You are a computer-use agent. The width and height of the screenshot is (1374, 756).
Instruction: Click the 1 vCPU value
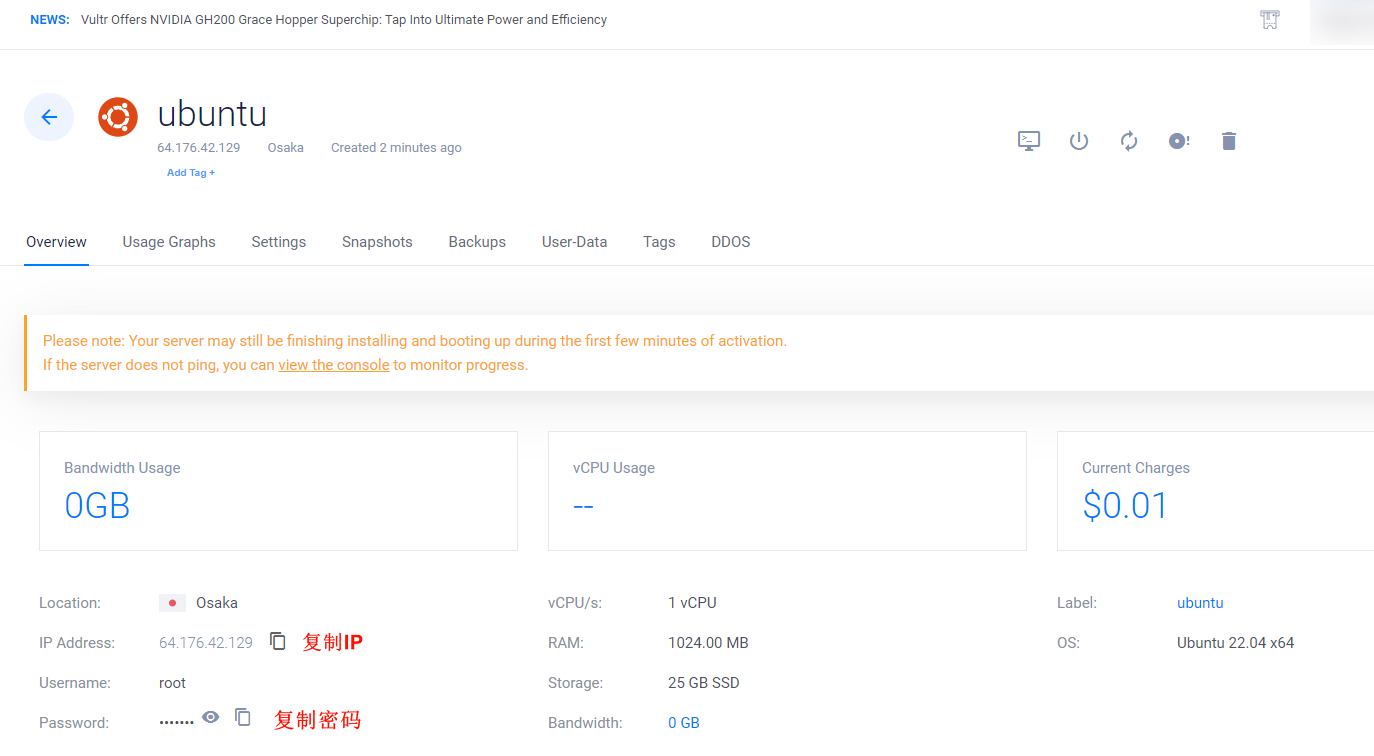[x=692, y=603]
